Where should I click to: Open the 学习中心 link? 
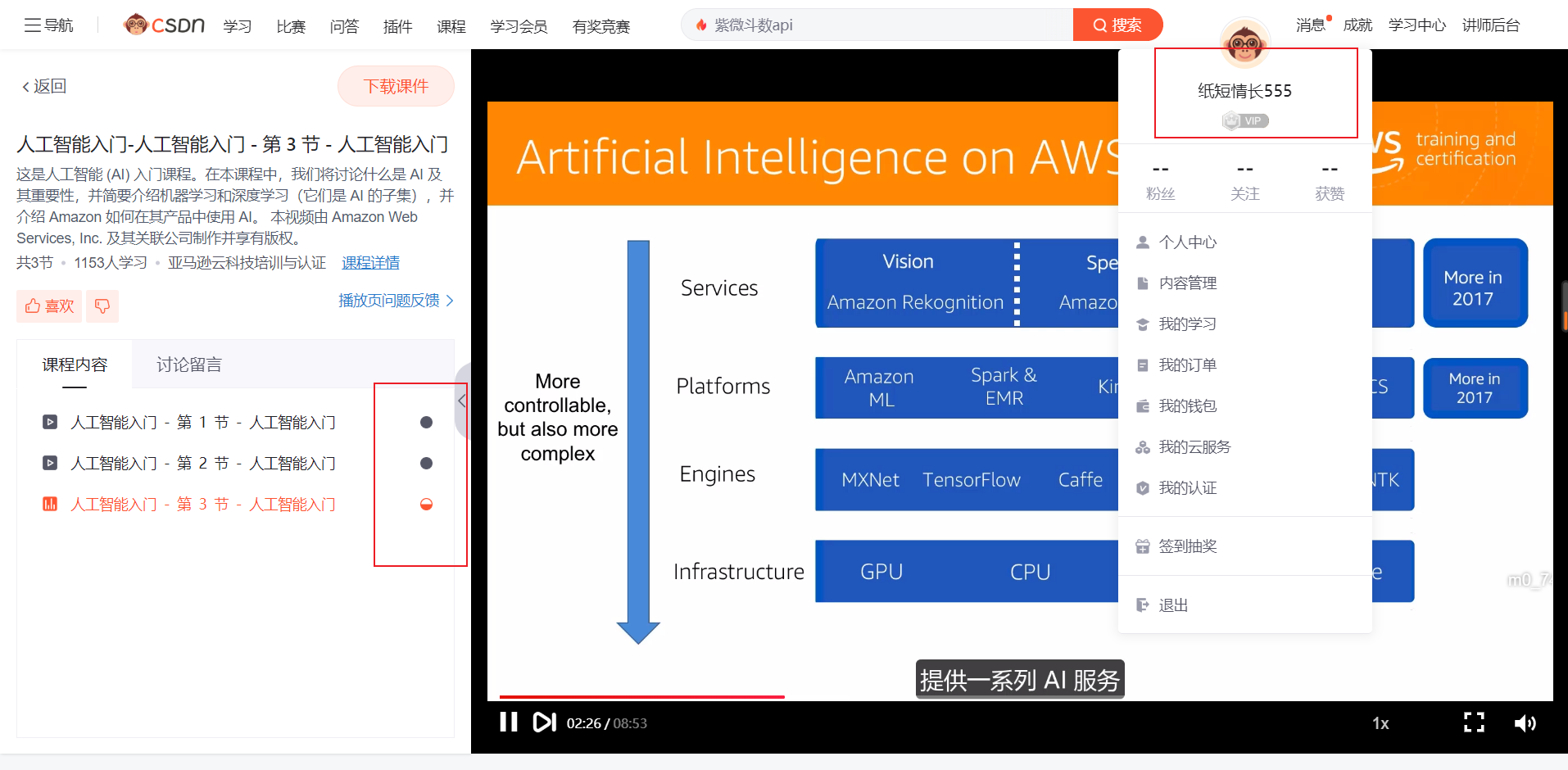[x=1417, y=25]
